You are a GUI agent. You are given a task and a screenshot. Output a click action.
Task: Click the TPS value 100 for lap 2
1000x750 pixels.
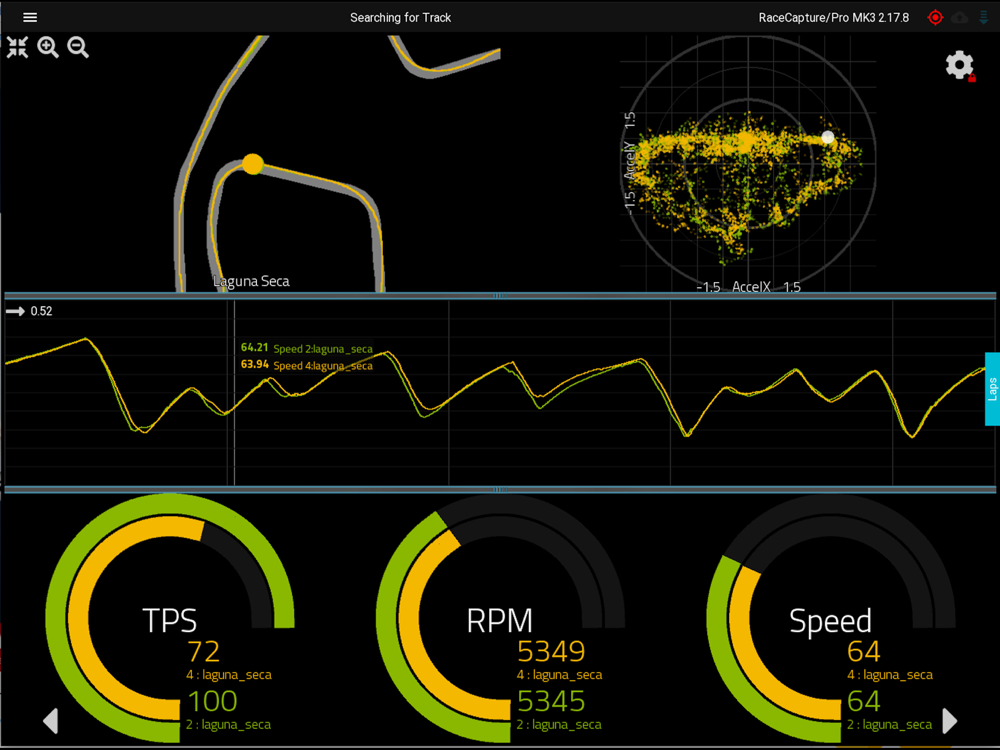tap(212, 701)
